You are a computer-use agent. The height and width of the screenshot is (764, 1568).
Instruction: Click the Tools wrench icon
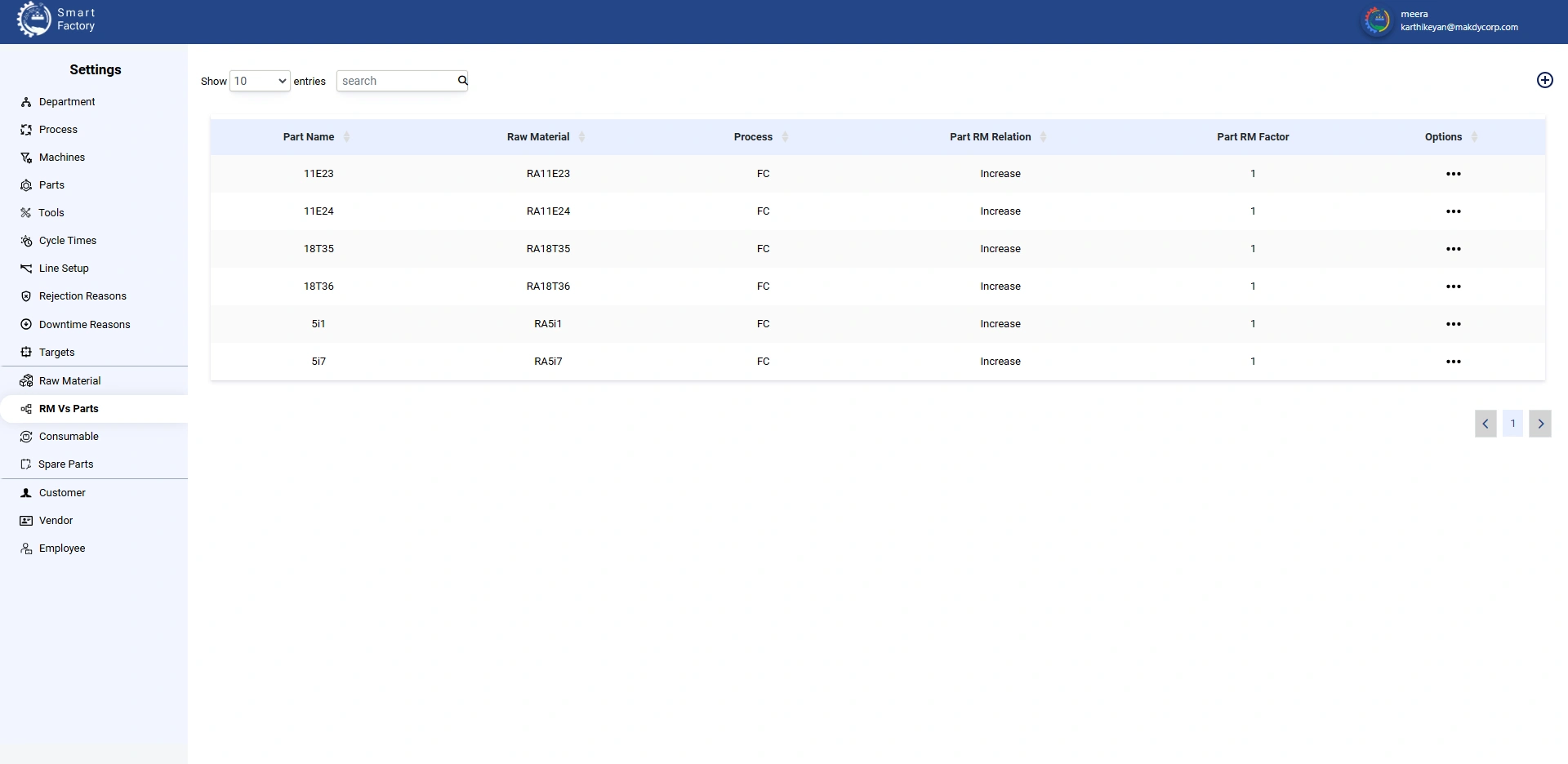tap(26, 213)
